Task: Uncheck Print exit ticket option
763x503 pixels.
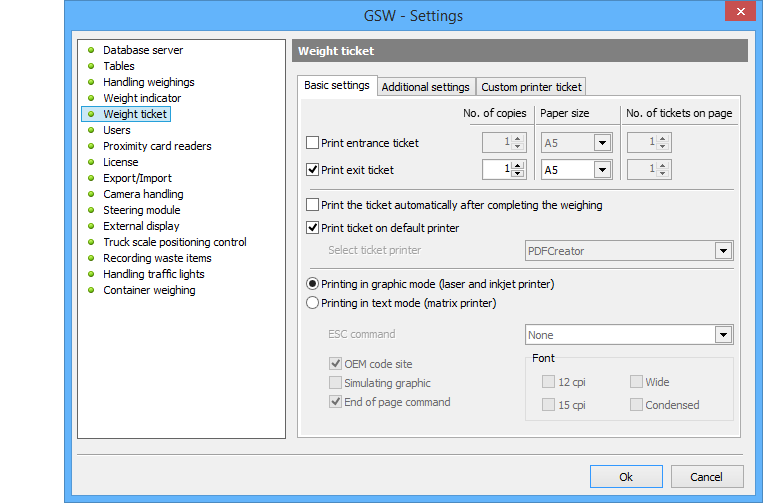Action: point(313,170)
